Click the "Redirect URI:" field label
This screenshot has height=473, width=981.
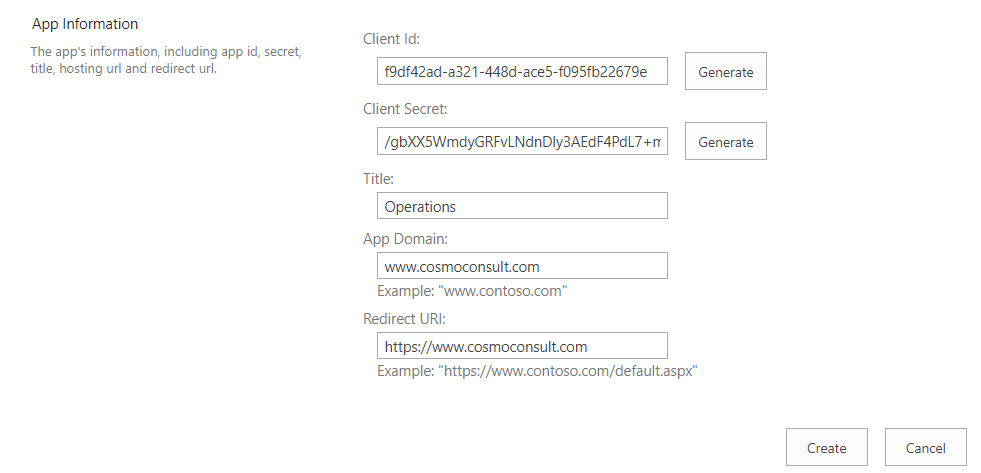pos(404,319)
